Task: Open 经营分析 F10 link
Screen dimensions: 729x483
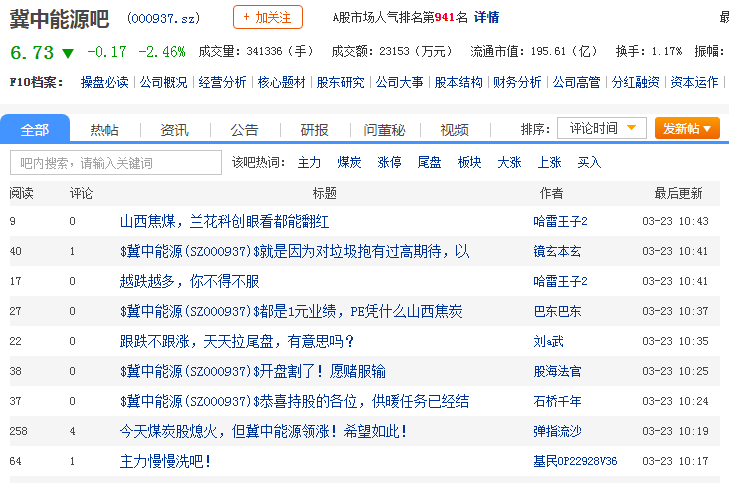Action: tap(222, 82)
